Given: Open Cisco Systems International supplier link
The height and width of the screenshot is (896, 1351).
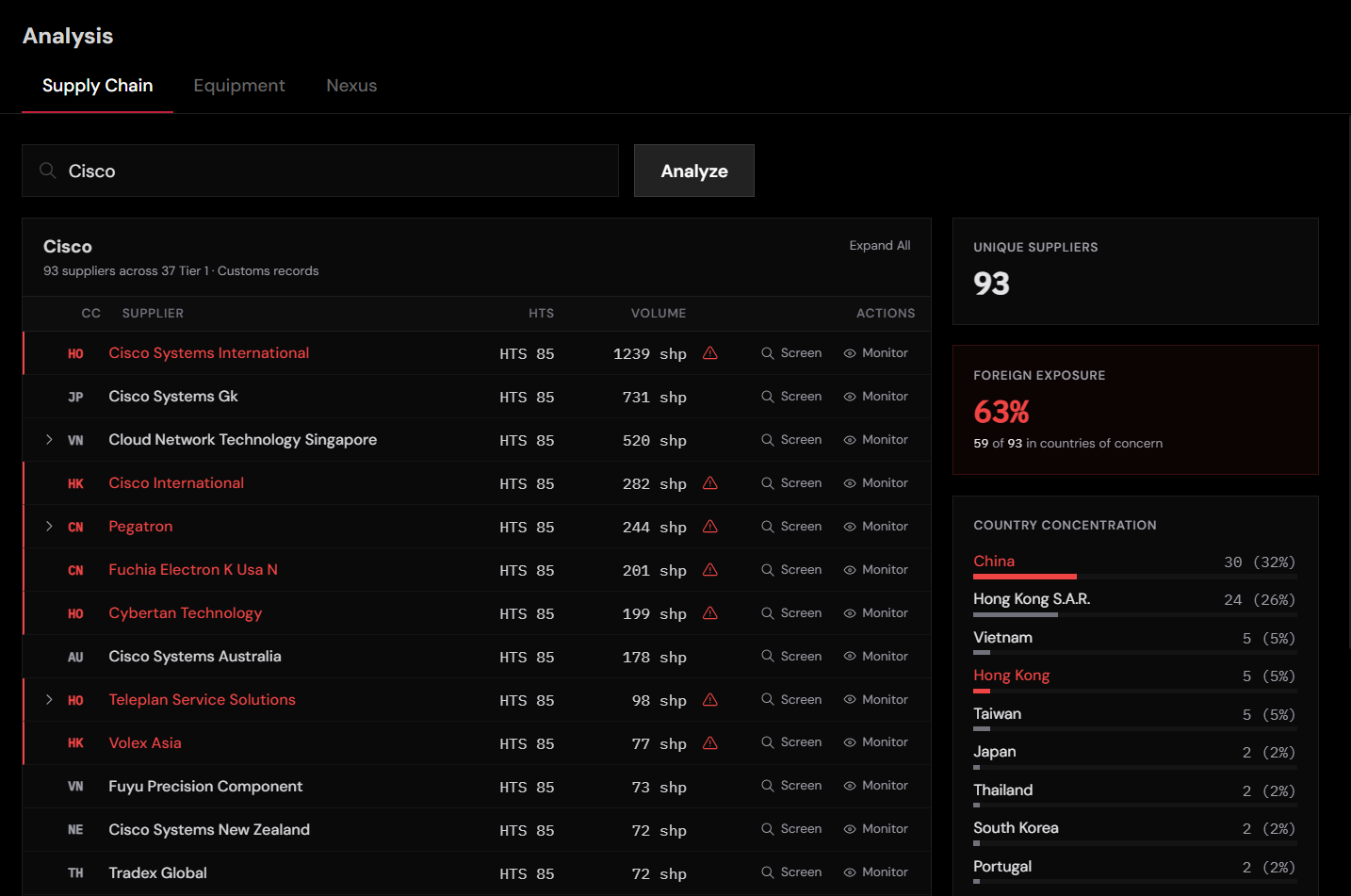Looking at the screenshot, I should [209, 353].
